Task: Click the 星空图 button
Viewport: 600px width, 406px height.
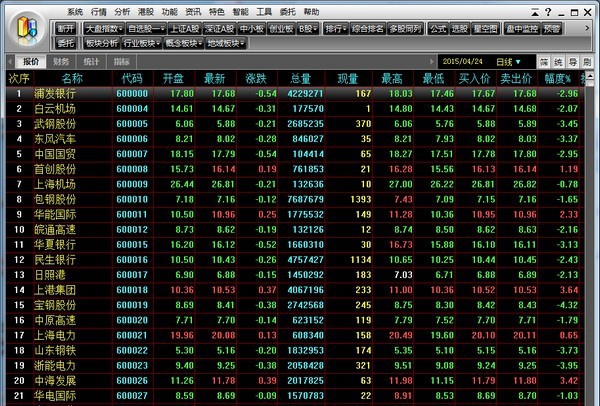Action: click(485, 29)
